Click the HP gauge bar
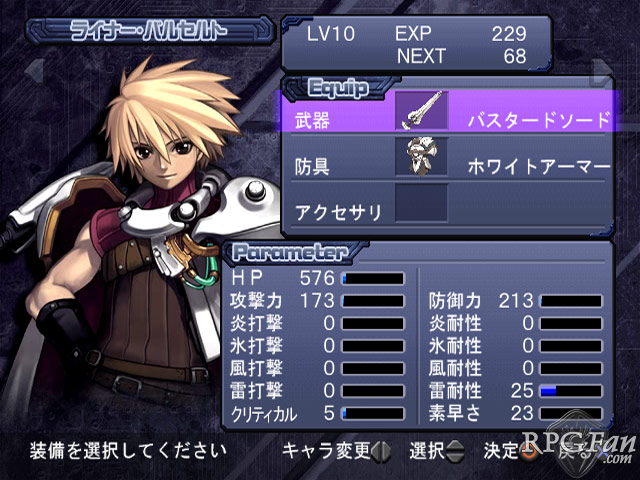 pyautogui.click(x=373, y=279)
